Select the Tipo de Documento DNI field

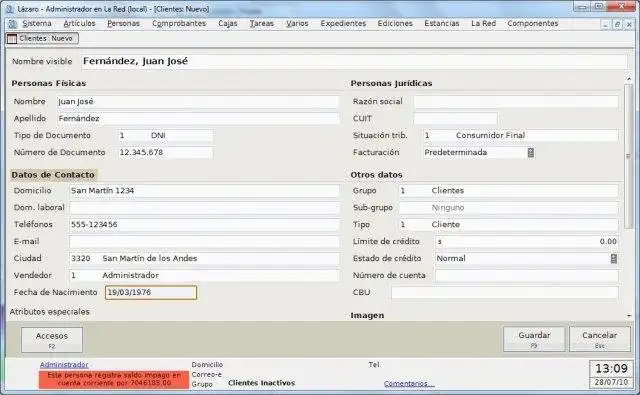click(165, 135)
